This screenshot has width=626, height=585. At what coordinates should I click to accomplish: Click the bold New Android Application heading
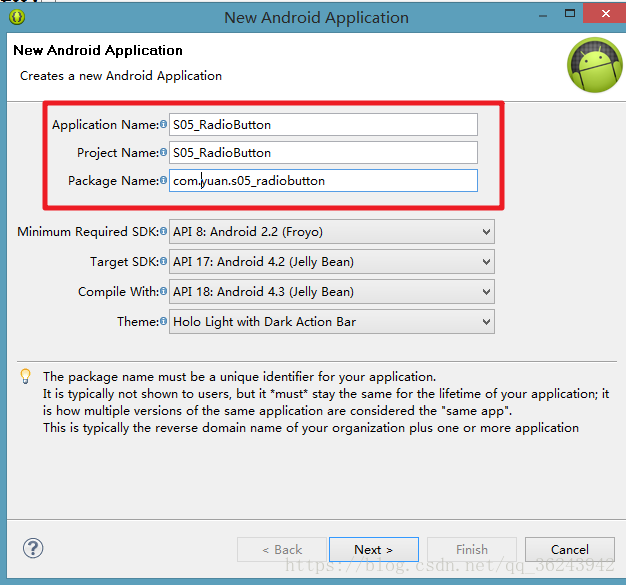tap(98, 50)
